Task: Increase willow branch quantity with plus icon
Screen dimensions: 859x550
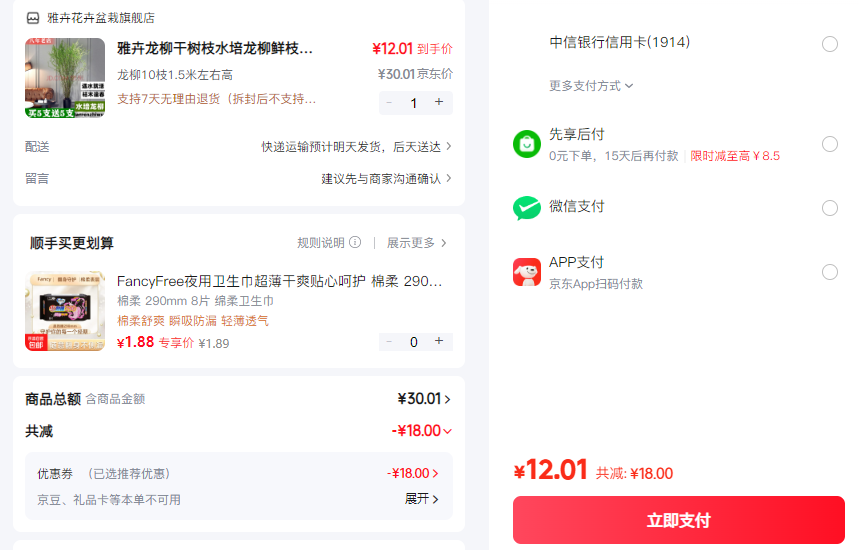Action: pyautogui.click(x=439, y=102)
